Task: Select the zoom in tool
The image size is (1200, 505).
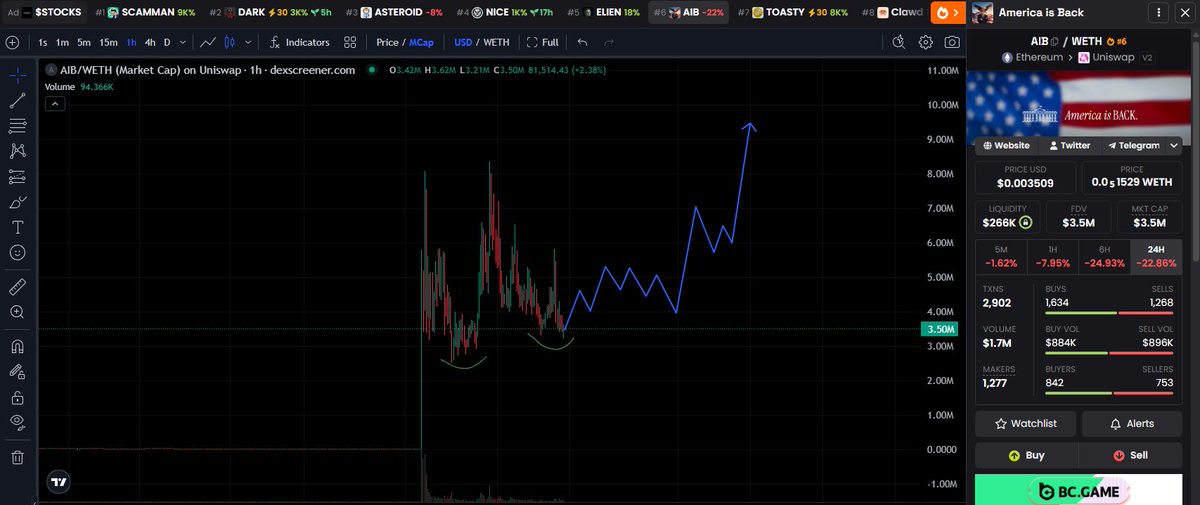Action: tap(17, 312)
